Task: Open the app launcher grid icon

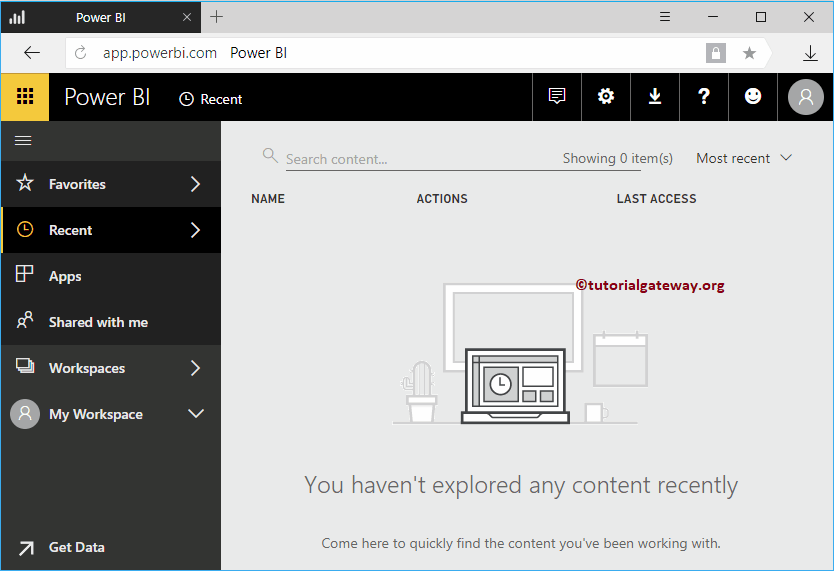Action: coord(25,97)
